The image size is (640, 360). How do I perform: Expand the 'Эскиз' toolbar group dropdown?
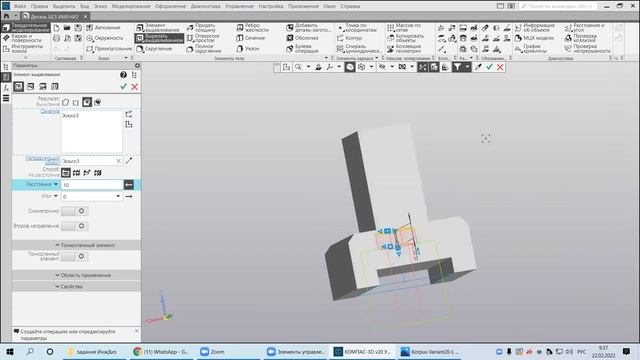click(x=126, y=58)
